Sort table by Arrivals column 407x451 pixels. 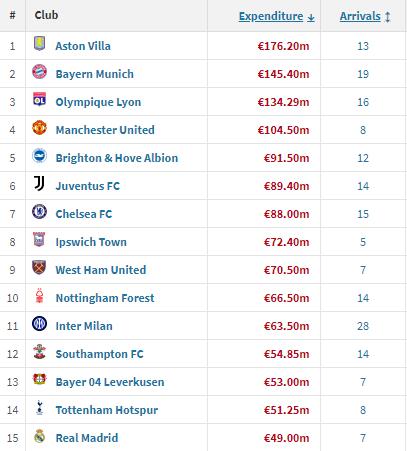360,16
